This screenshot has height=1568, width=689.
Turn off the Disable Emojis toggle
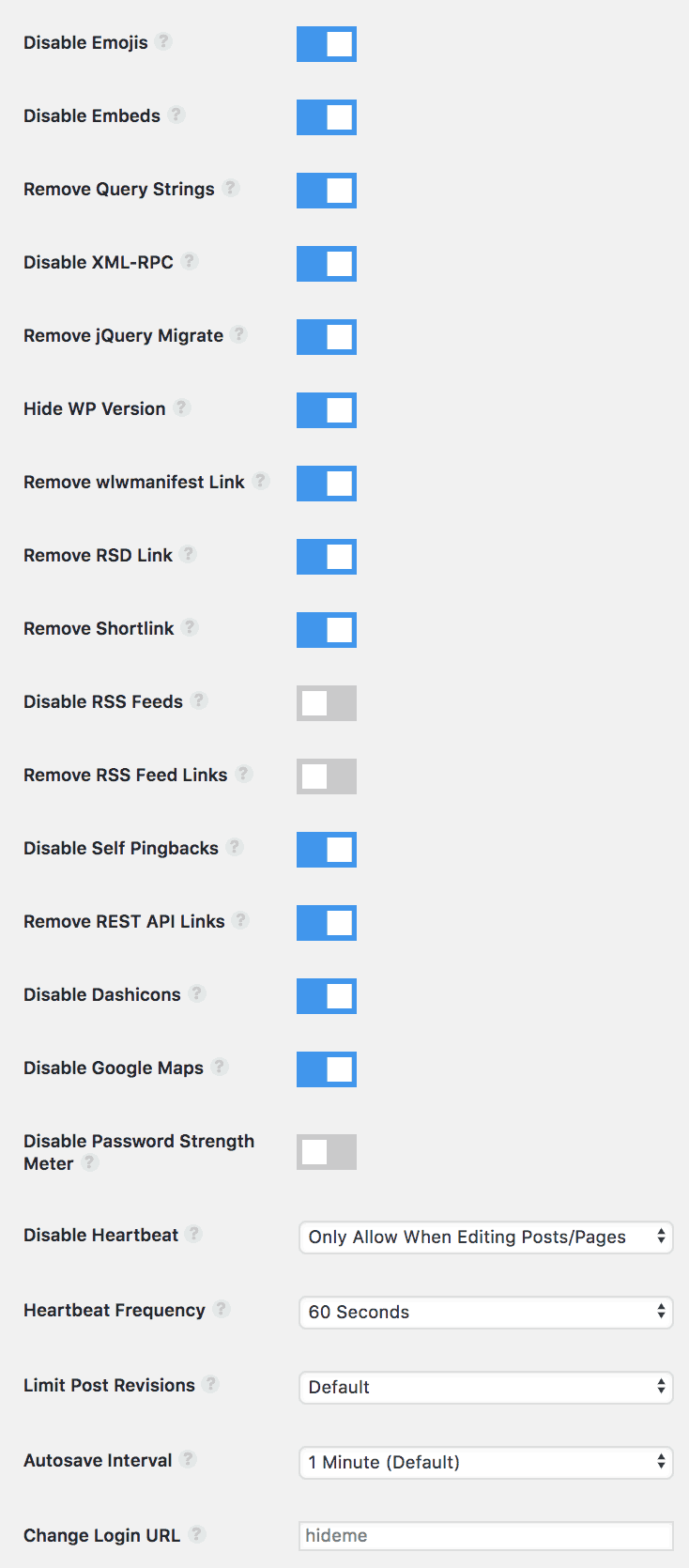326,43
